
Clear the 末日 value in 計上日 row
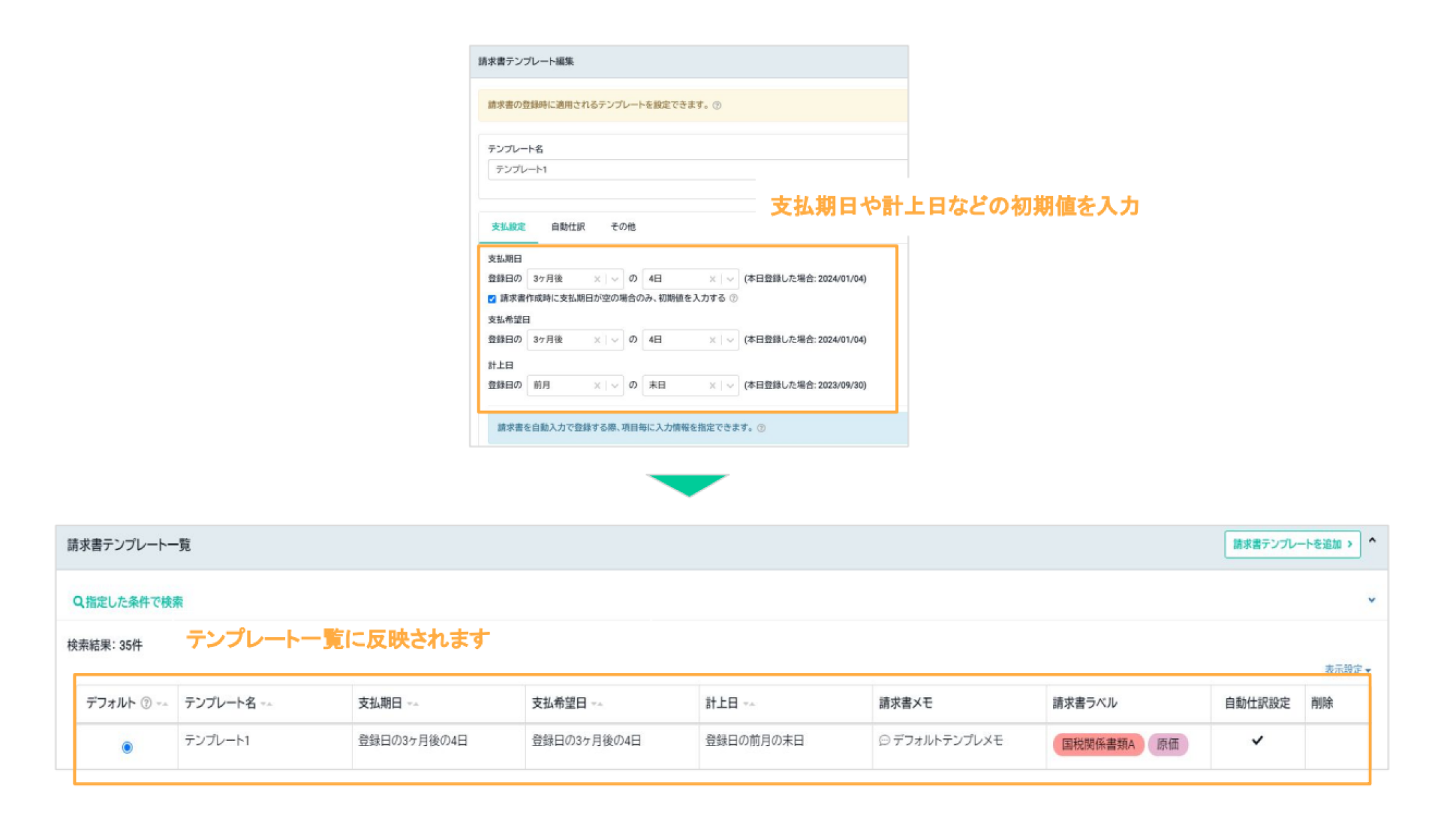click(x=712, y=386)
